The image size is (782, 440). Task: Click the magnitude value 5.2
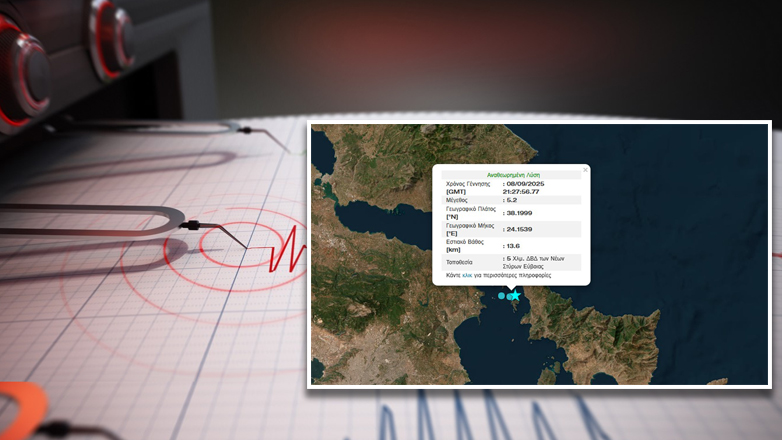click(511, 200)
